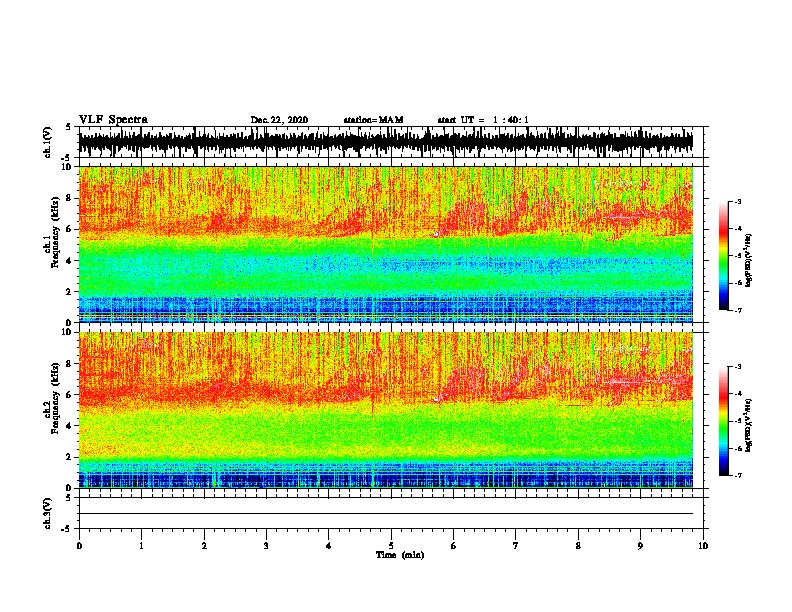Click the "VLF Spectra" title text
This screenshot has width=792, height=612.
point(113,120)
